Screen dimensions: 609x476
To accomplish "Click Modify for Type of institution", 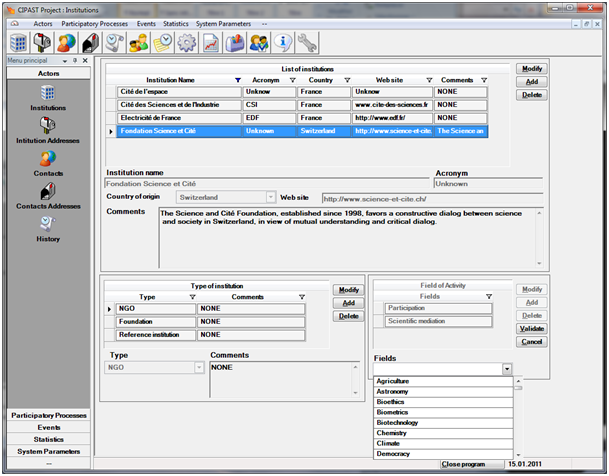I will (348, 290).
